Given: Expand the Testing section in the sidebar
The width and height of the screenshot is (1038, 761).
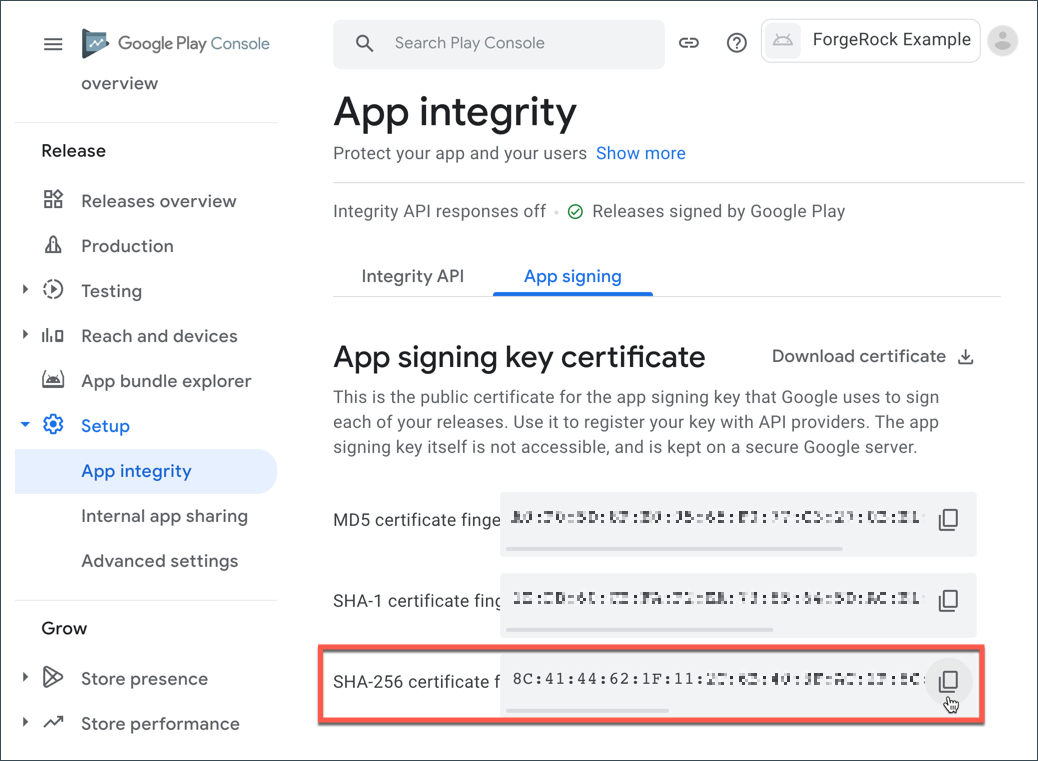Looking at the screenshot, I should pos(24,290).
